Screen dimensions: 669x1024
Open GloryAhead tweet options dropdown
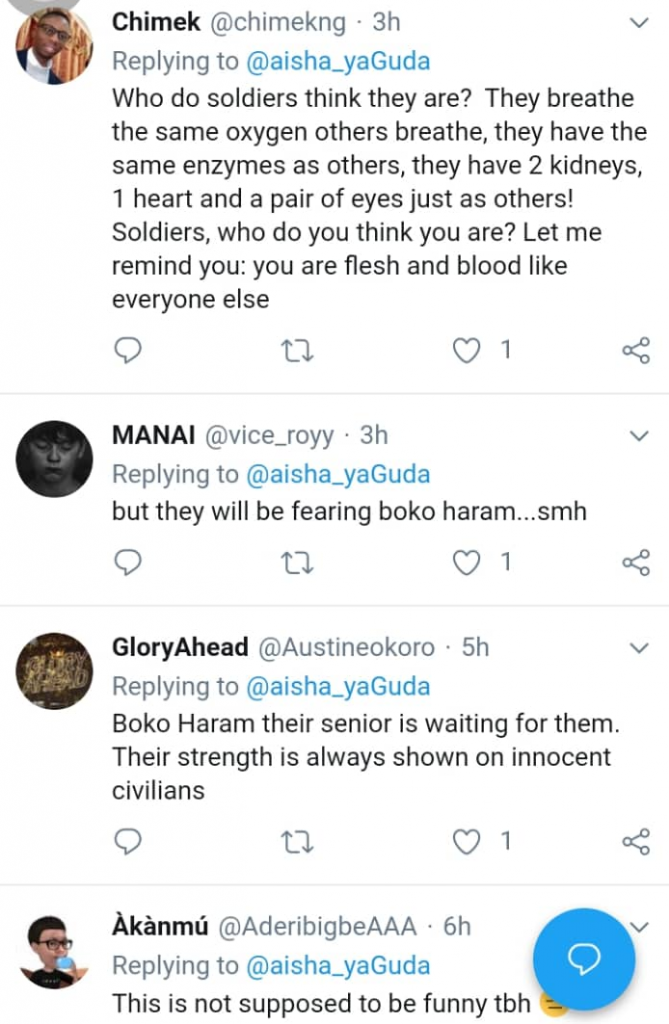point(639,648)
